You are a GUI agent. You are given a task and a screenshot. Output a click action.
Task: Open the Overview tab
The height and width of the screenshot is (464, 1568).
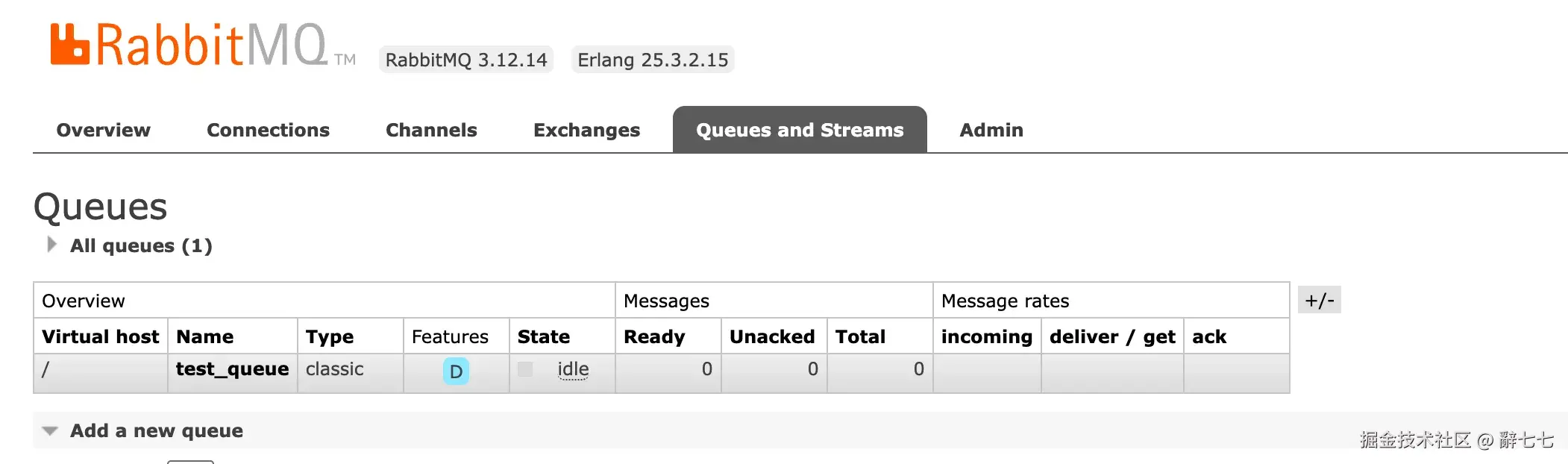pos(103,130)
